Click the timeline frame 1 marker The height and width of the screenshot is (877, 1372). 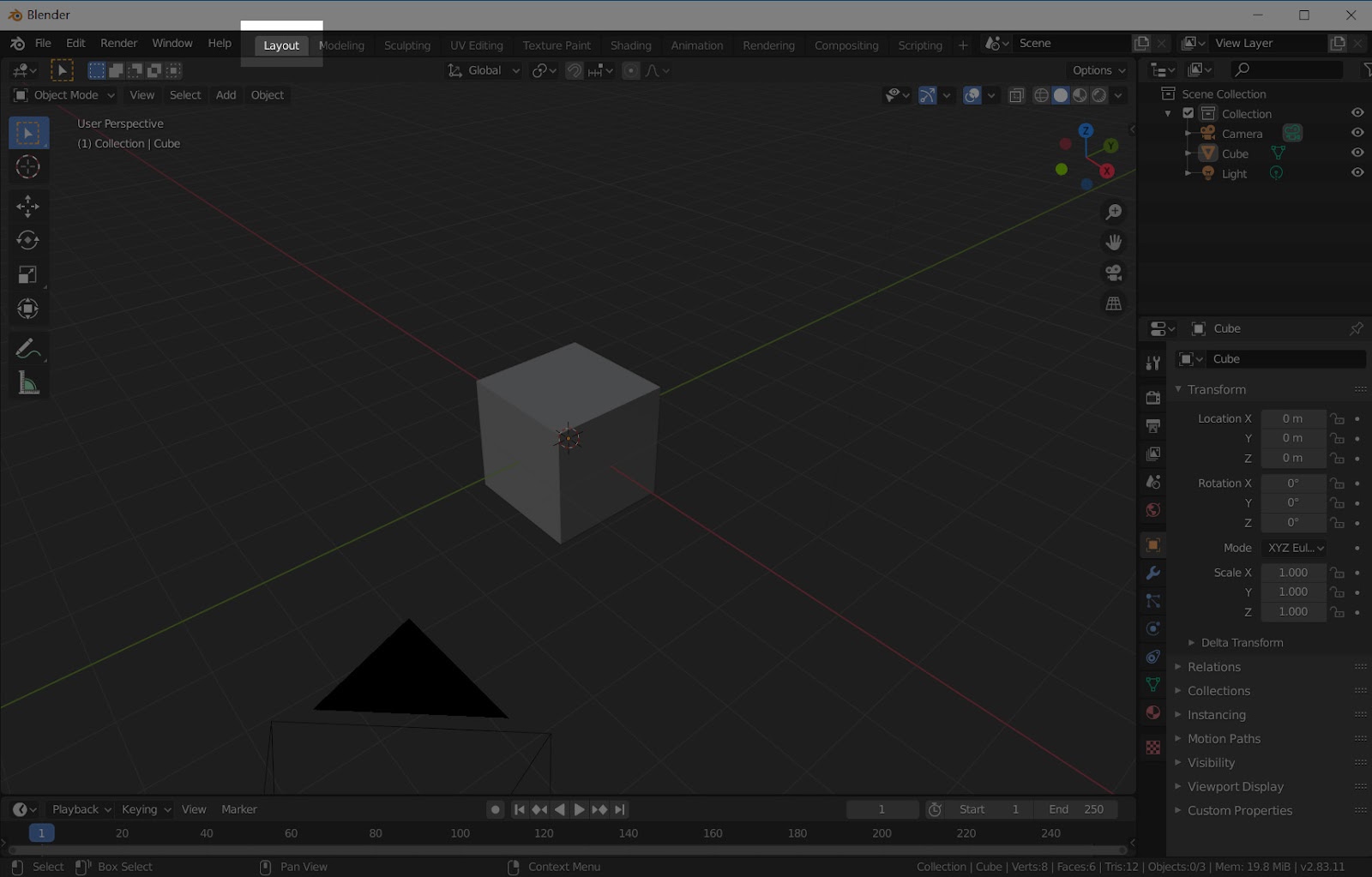click(x=41, y=833)
